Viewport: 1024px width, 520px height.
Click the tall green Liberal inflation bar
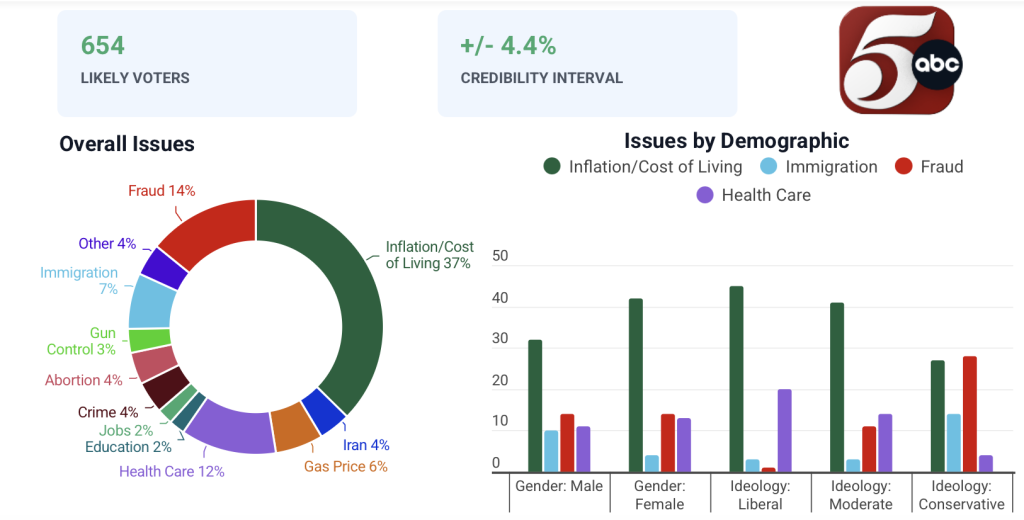pyautogui.click(x=736, y=379)
